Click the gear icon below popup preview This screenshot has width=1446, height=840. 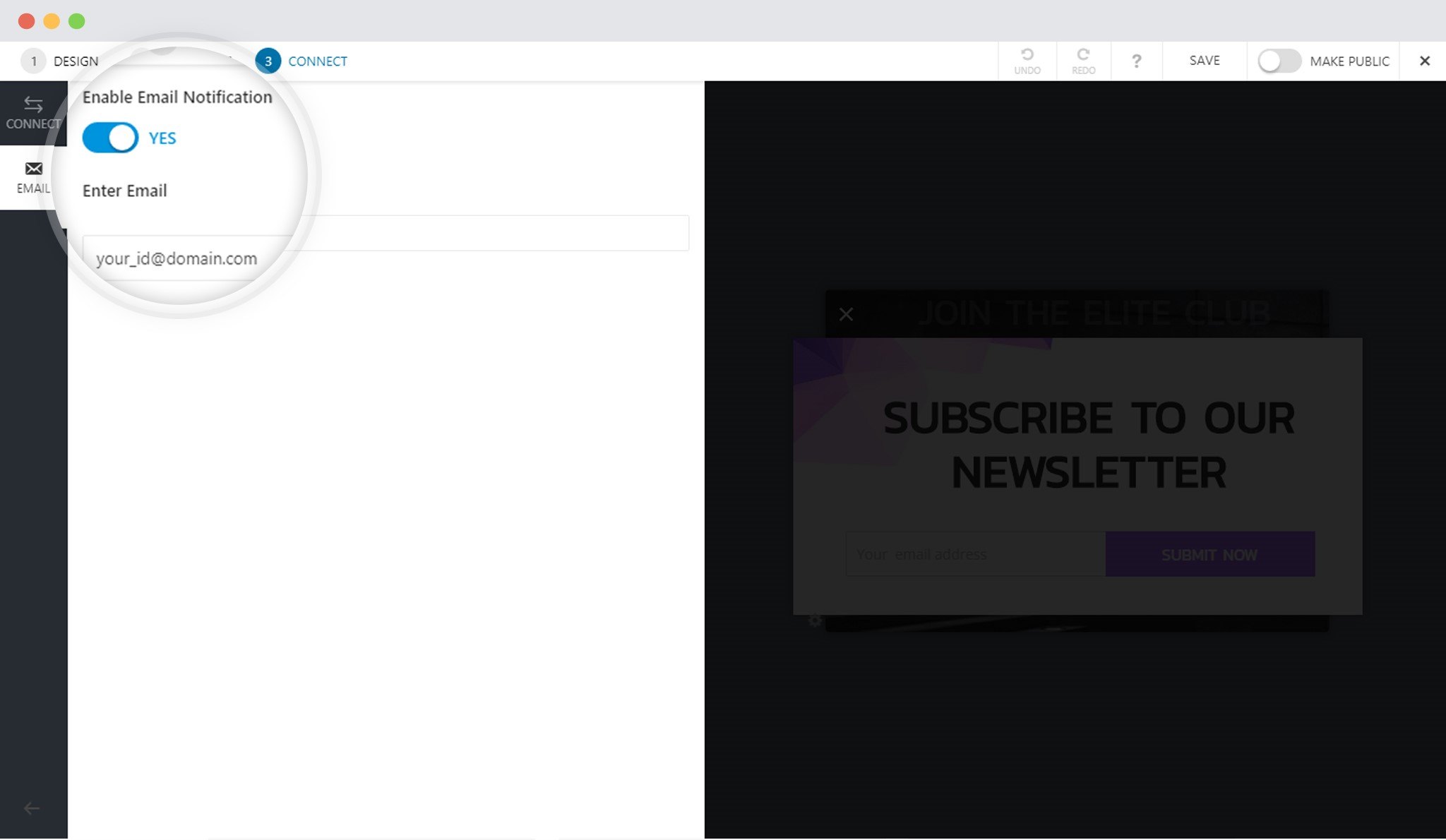tap(815, 620)
